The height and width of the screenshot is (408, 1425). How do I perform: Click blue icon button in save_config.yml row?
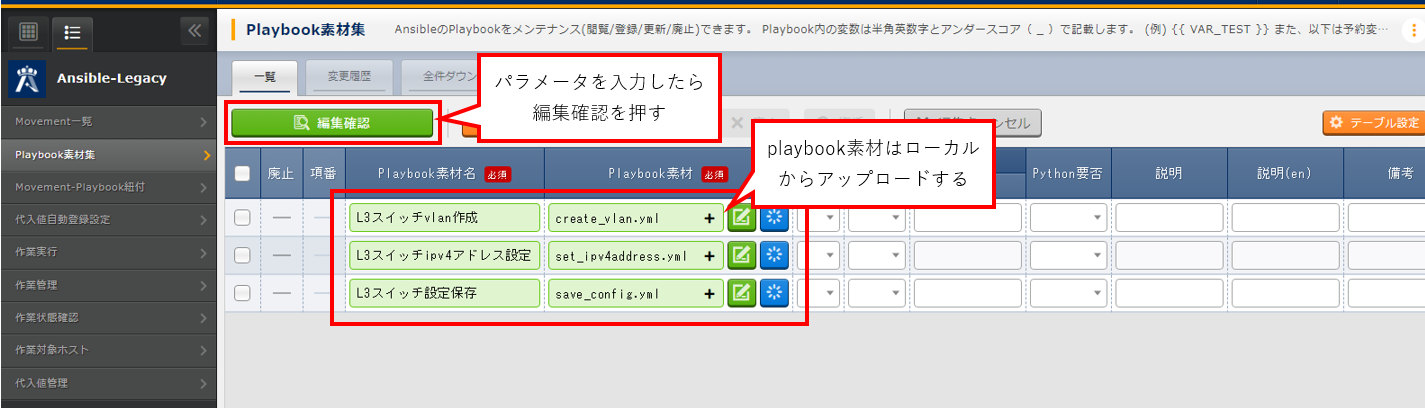[774, 293]
